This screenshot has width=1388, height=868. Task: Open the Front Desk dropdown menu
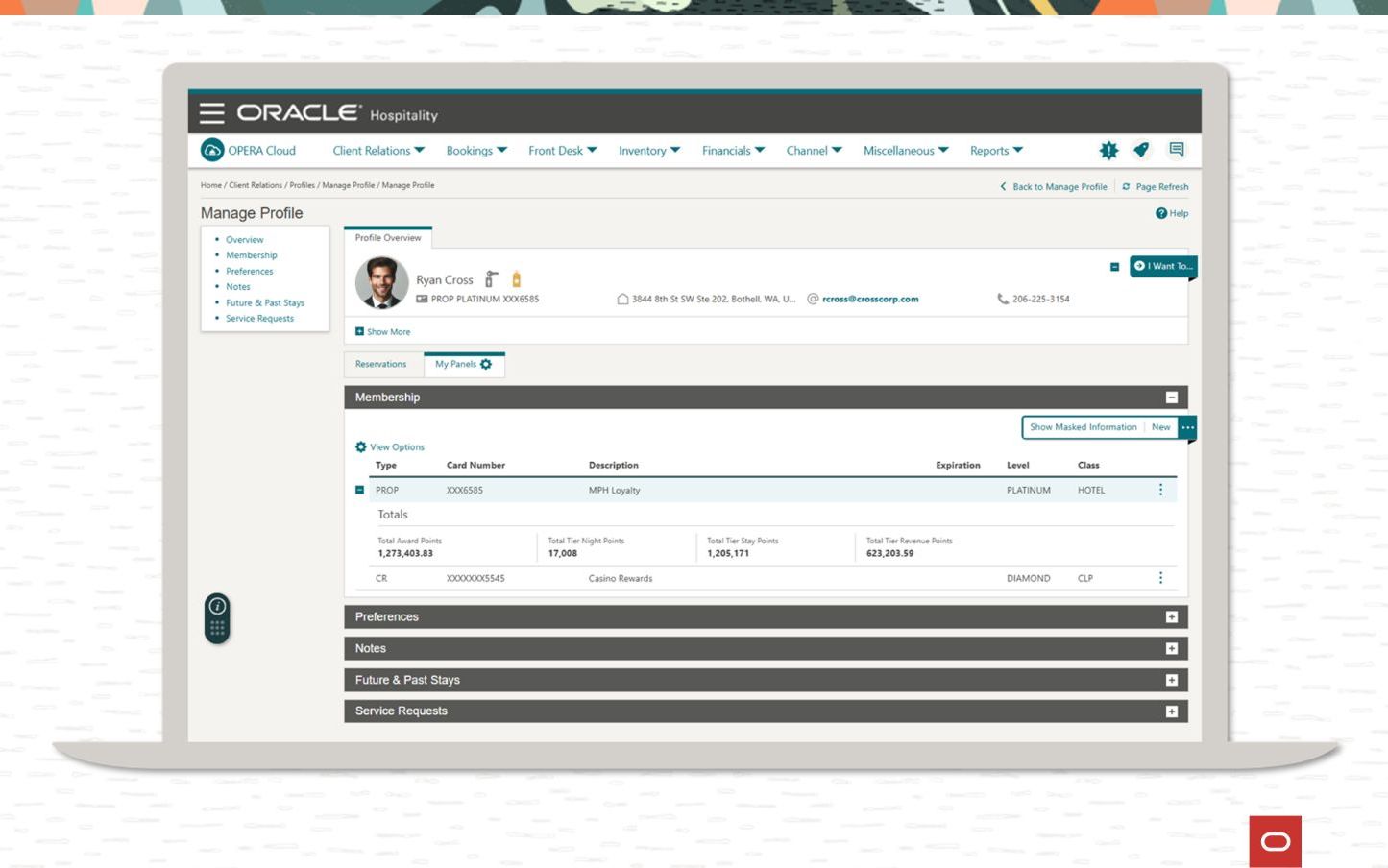point(562,151)
